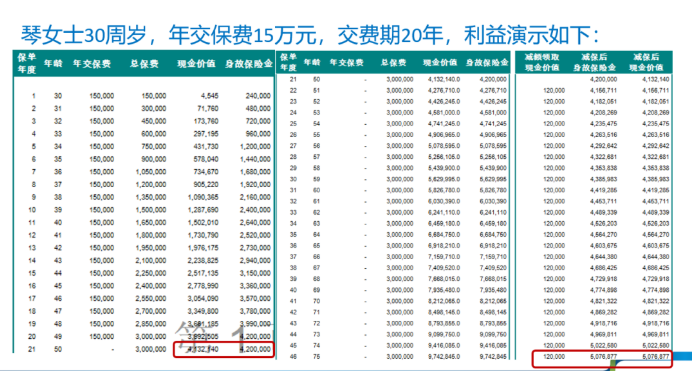This screenshot has width=694, height=388.
Task: Select cash value 4,581,000.0
Action: tap(444, 113)
